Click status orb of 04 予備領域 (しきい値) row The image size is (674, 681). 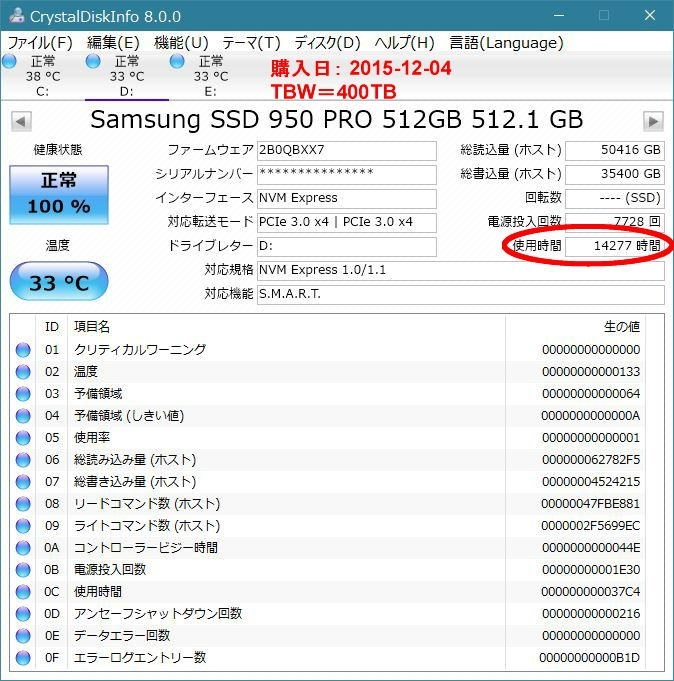click(23, 416)
